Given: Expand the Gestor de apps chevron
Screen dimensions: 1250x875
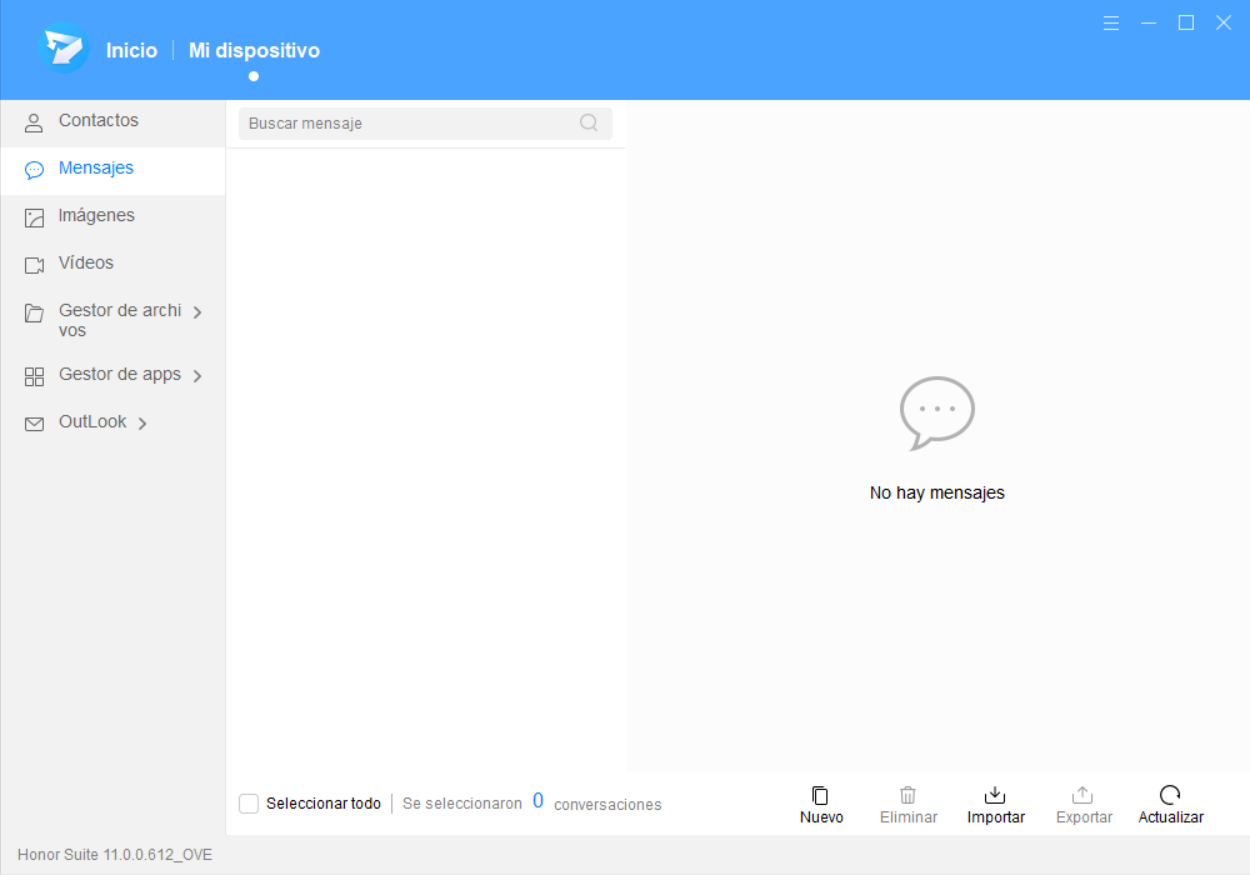Looking at the screenshot, I should [197, 376].
